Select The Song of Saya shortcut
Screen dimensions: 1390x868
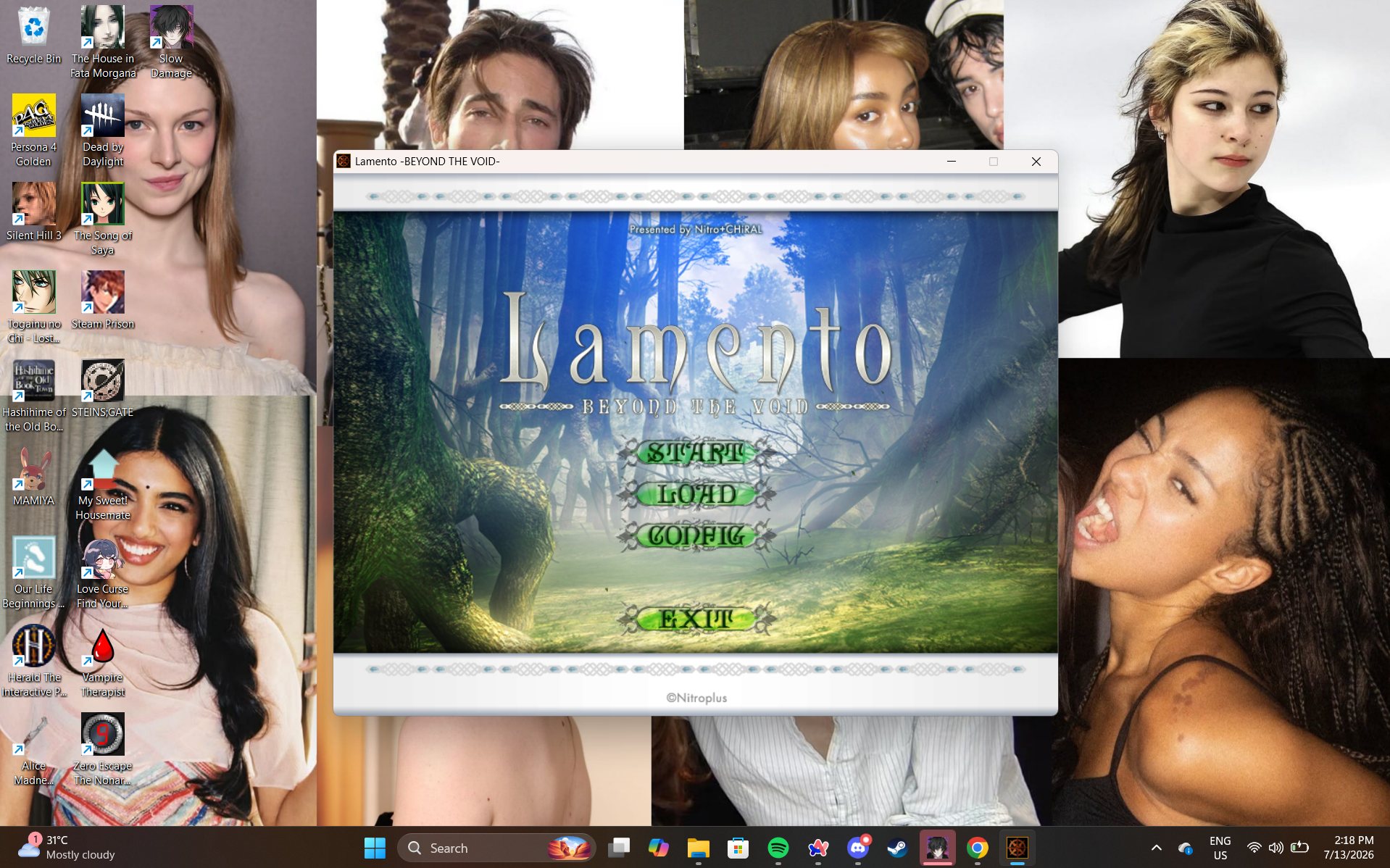point(103,219)
